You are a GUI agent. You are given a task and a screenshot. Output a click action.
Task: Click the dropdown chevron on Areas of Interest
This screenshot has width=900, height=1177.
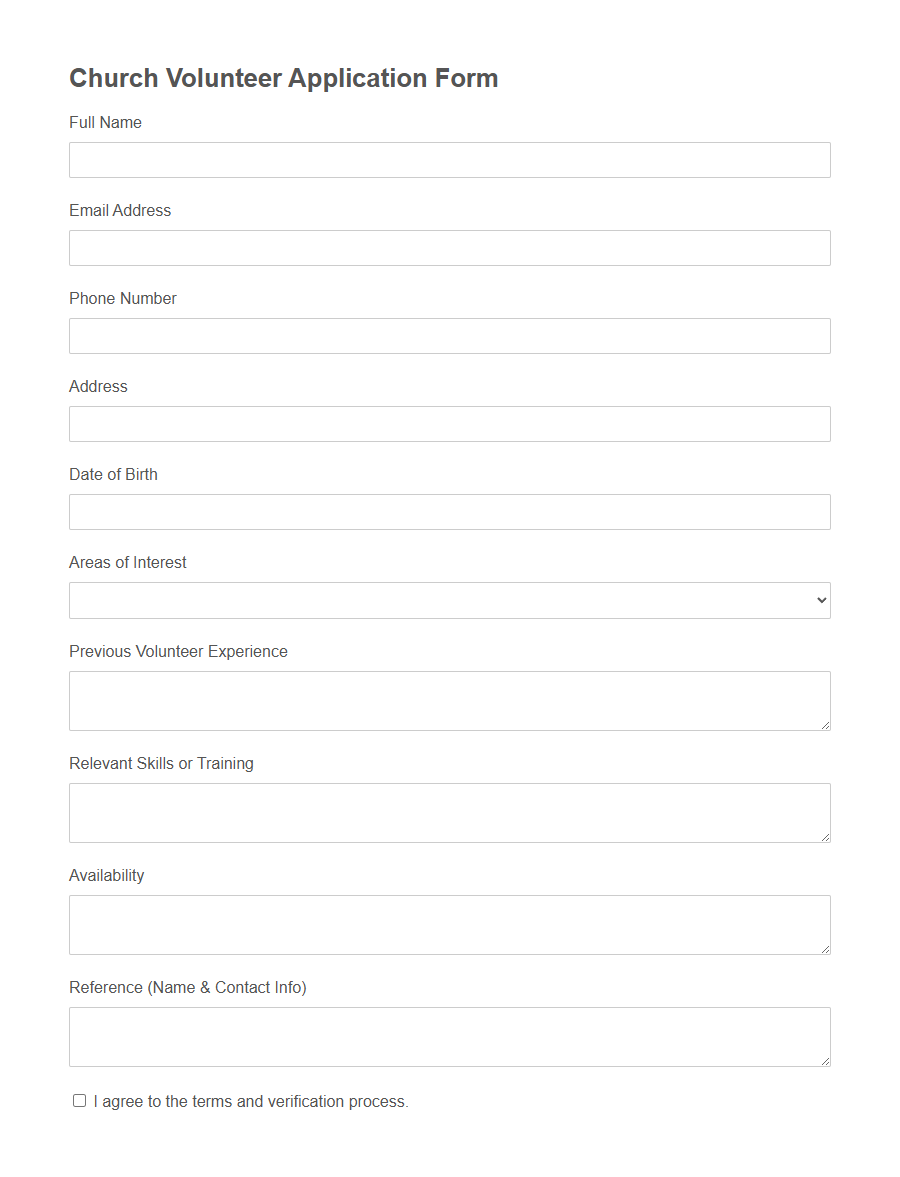820,600
